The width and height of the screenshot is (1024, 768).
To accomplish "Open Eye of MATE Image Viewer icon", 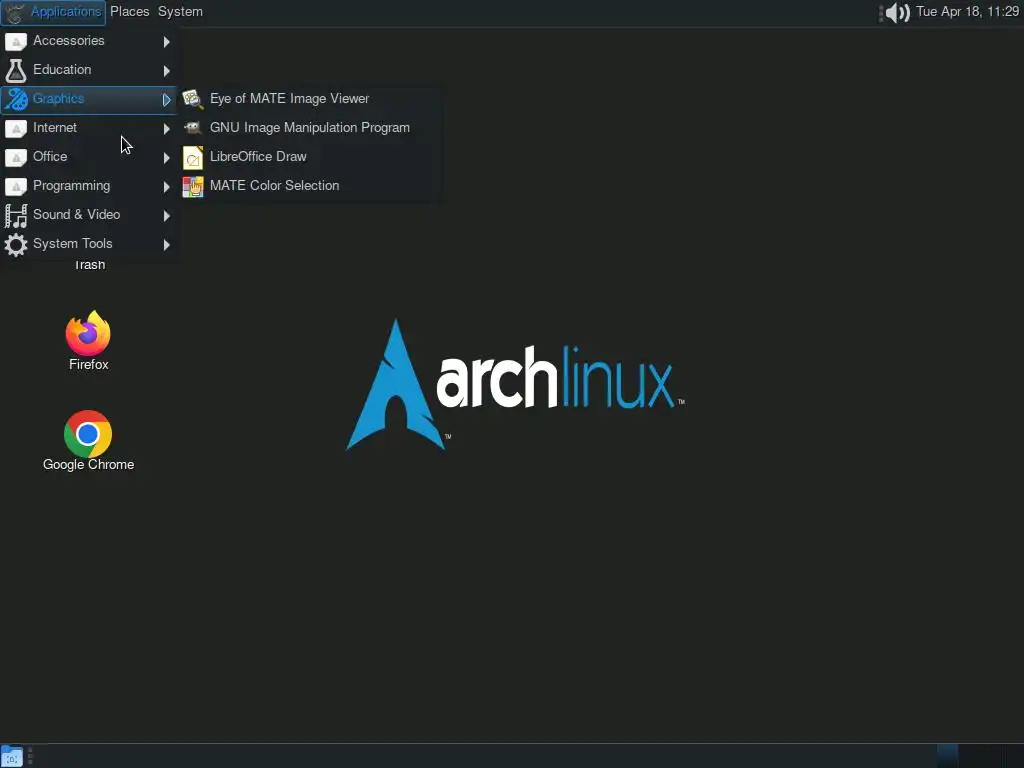I will [x=193, y=99].
